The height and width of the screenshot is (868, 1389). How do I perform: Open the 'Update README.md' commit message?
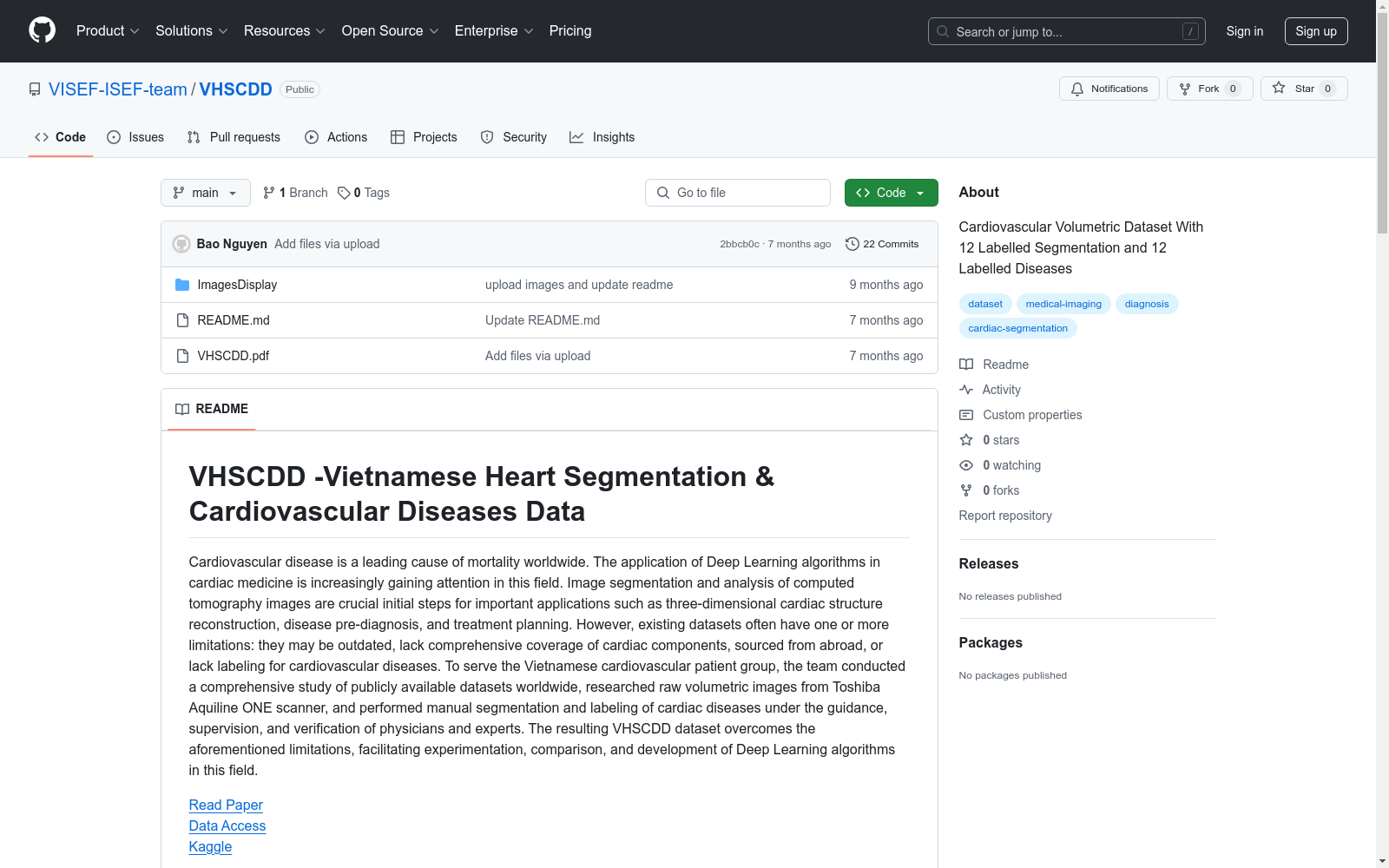(x=543, y=320)
